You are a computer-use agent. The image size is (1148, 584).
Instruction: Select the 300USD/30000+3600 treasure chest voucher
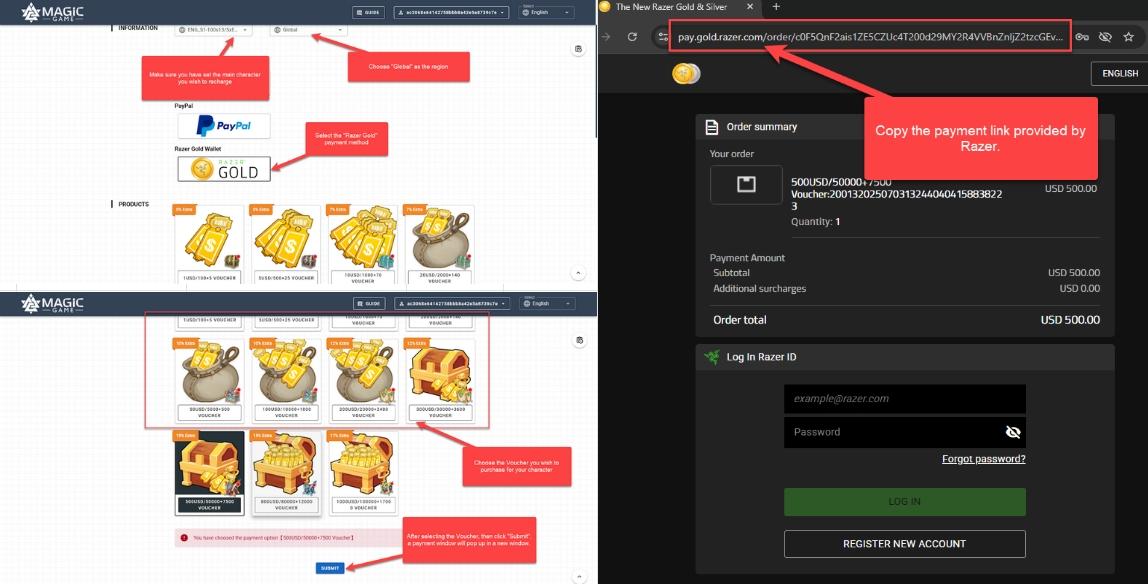point(440,381)
